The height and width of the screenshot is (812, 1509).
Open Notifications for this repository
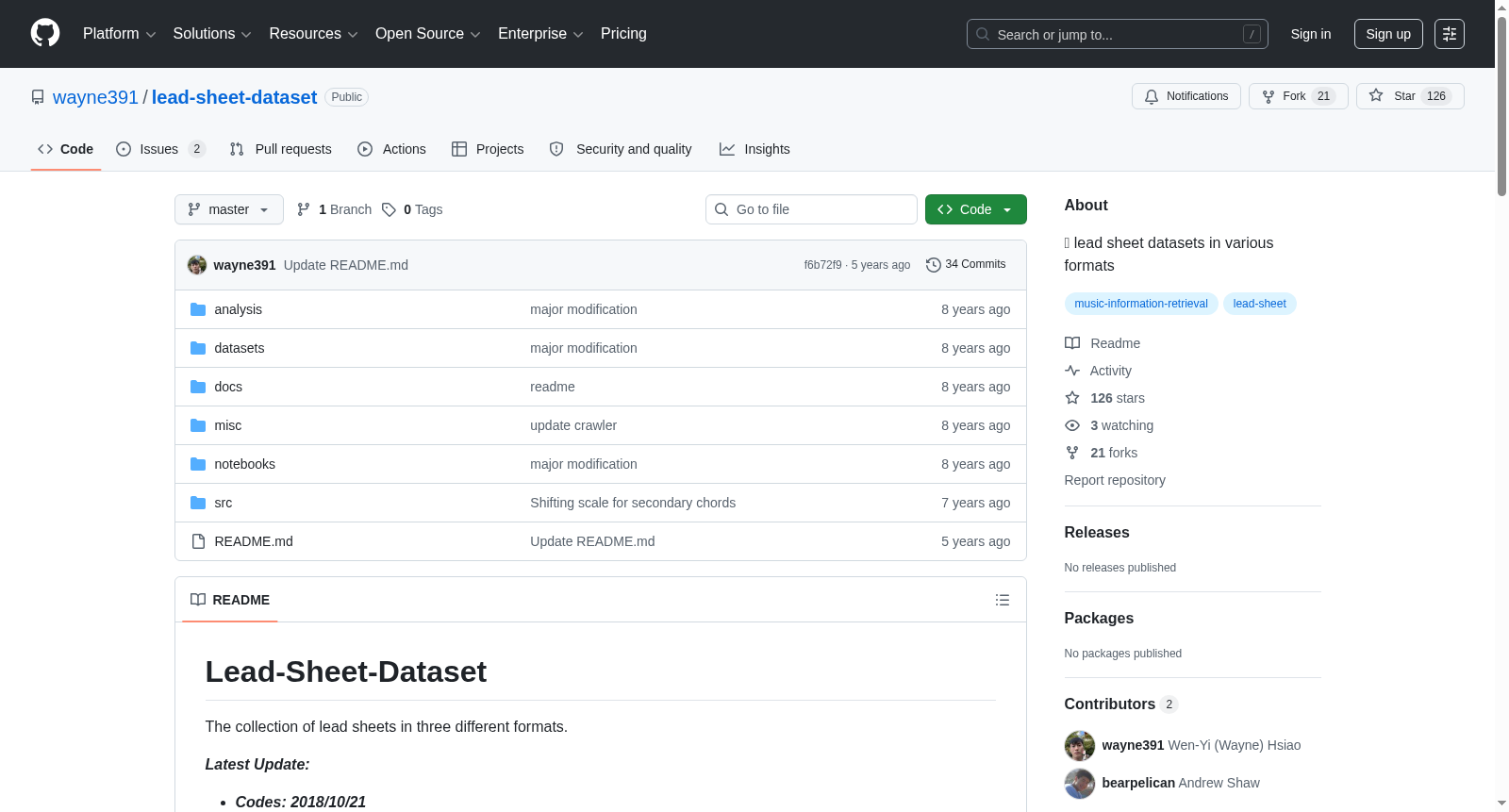(x=1186, y=96)
